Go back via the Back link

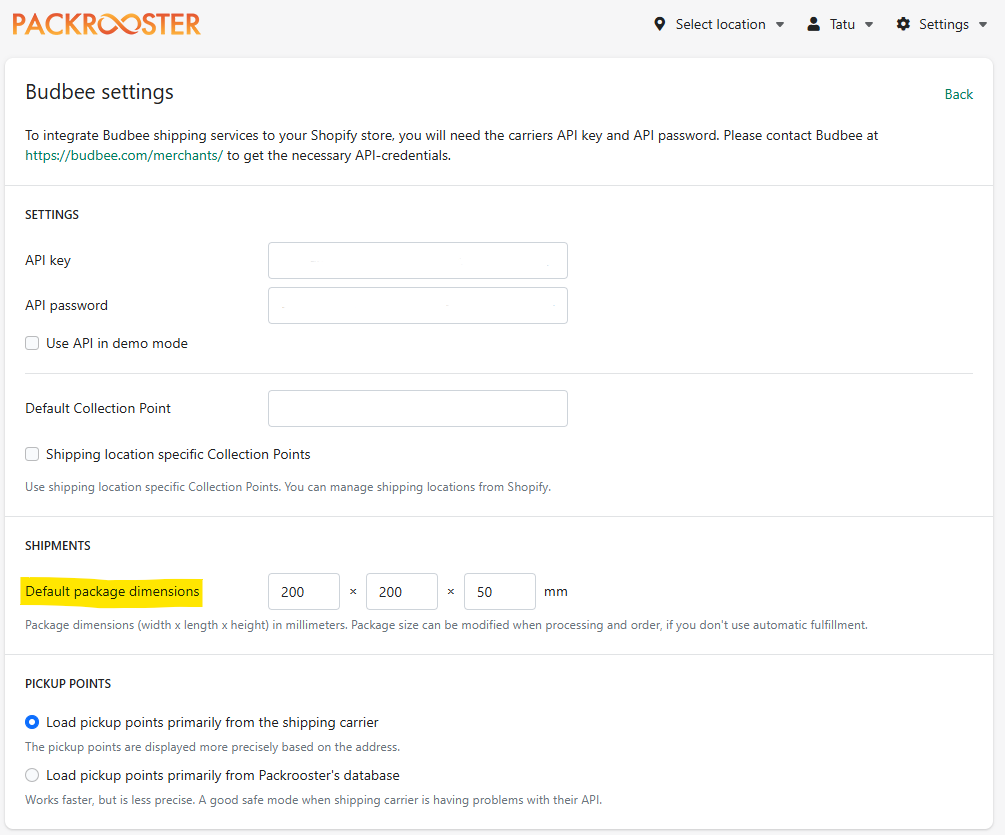click(x=958, y=94)
